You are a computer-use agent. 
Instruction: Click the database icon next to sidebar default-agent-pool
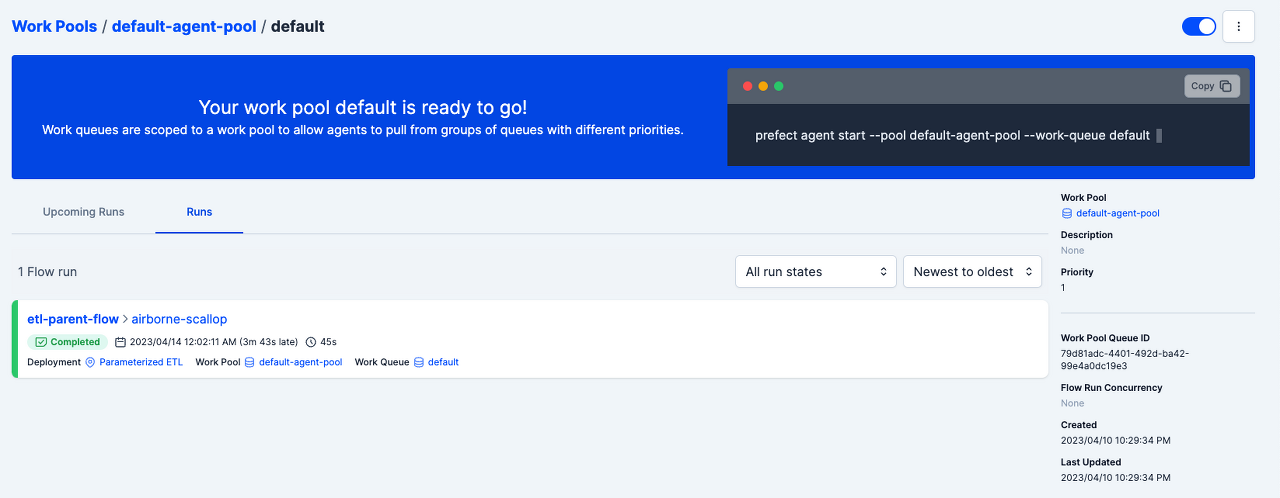[x=1066, y=213]
